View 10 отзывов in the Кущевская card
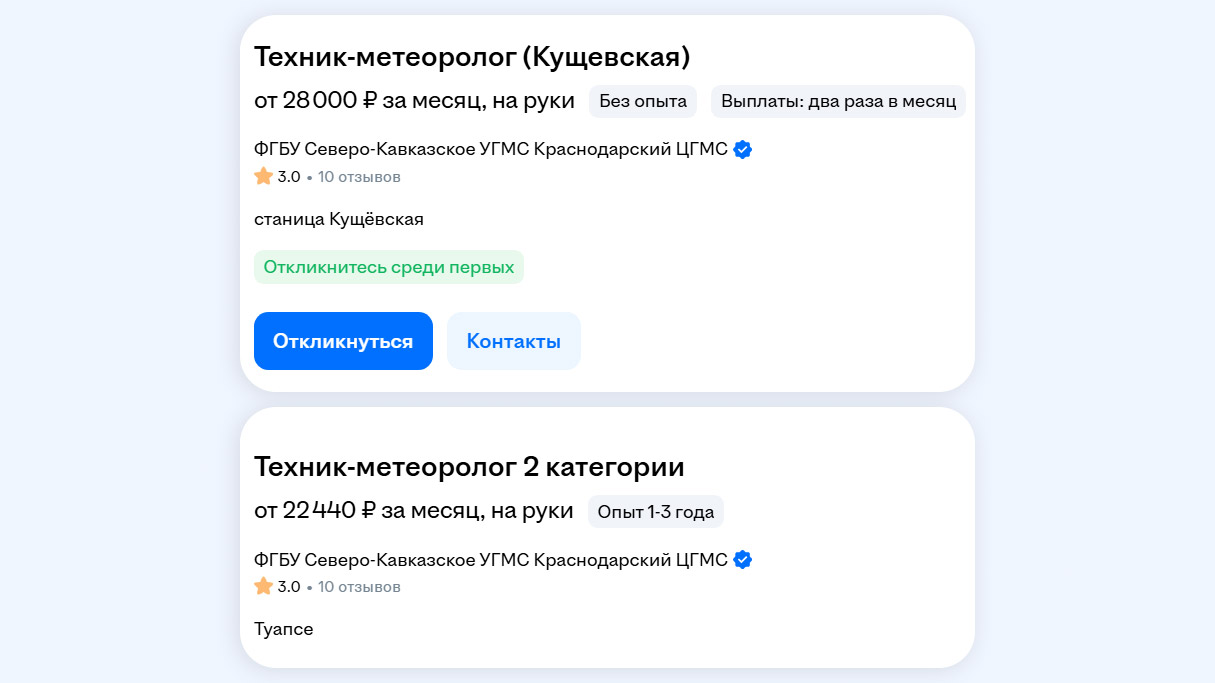This screenshot has height=683, width=1215. click(x=359, y=177)
